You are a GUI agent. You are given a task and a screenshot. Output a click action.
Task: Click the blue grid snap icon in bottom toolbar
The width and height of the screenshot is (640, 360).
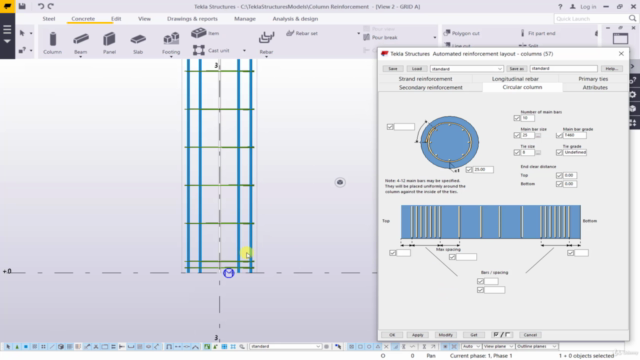(x=224, y=347)
